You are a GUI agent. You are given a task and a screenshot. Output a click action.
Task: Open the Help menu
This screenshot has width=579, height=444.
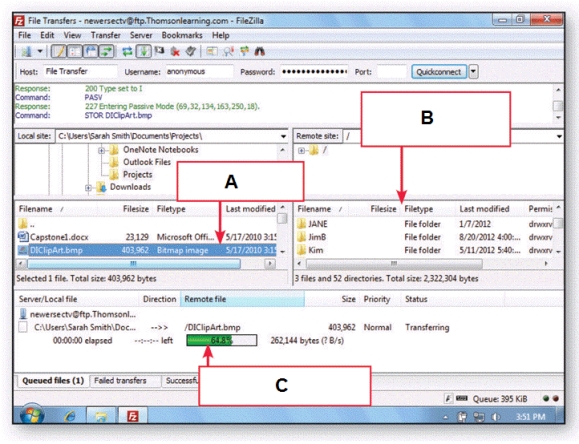(220, 35)
